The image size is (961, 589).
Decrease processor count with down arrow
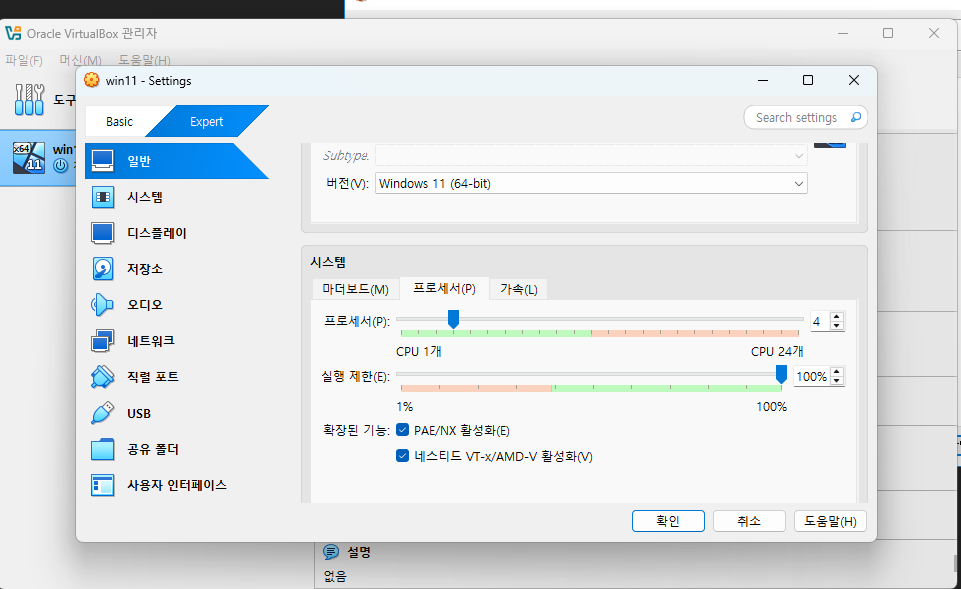[837, 325]
